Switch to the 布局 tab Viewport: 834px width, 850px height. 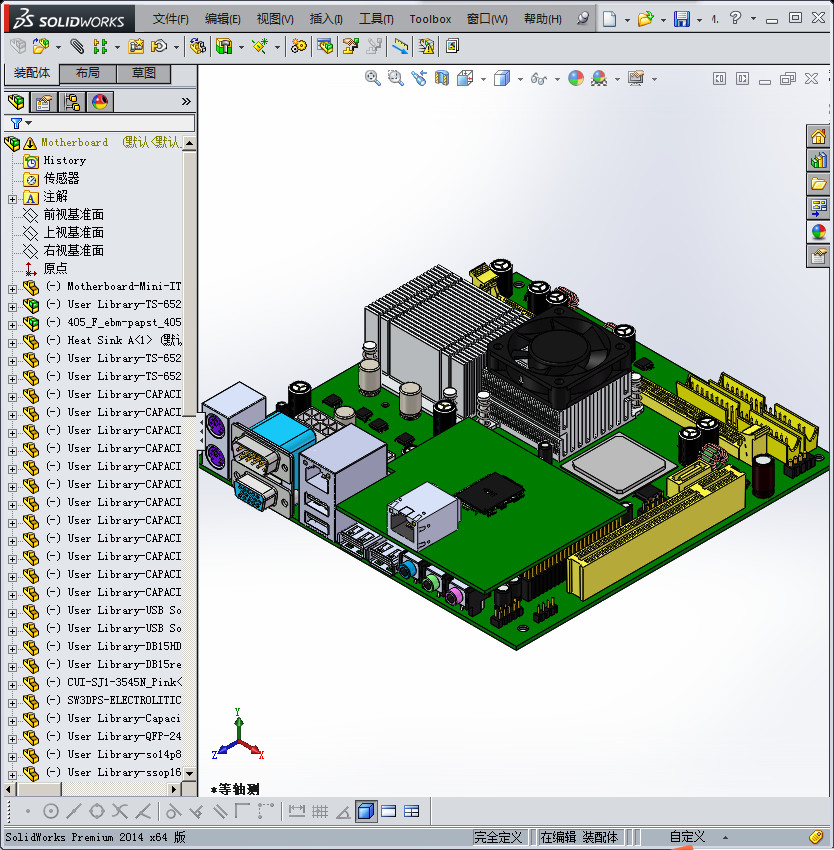pos(87,74)
